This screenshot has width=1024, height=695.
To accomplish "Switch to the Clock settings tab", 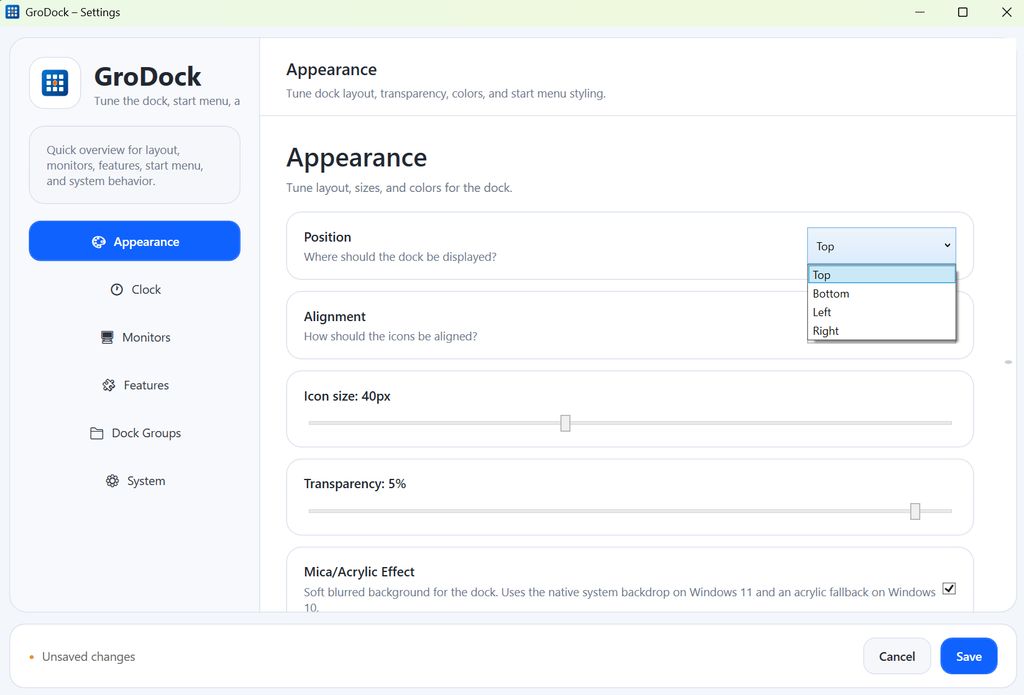I will click(135, 289).
